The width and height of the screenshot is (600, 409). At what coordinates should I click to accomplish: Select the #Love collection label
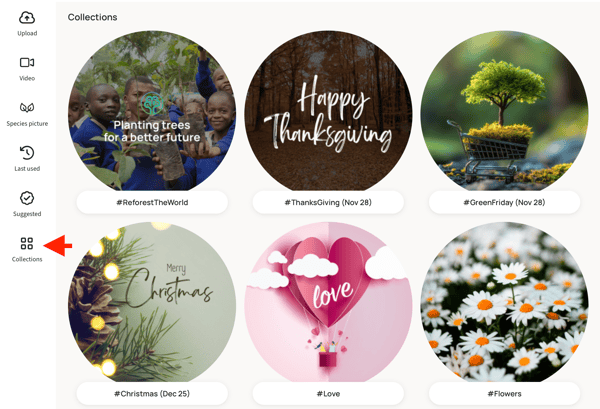pos(328,393)
